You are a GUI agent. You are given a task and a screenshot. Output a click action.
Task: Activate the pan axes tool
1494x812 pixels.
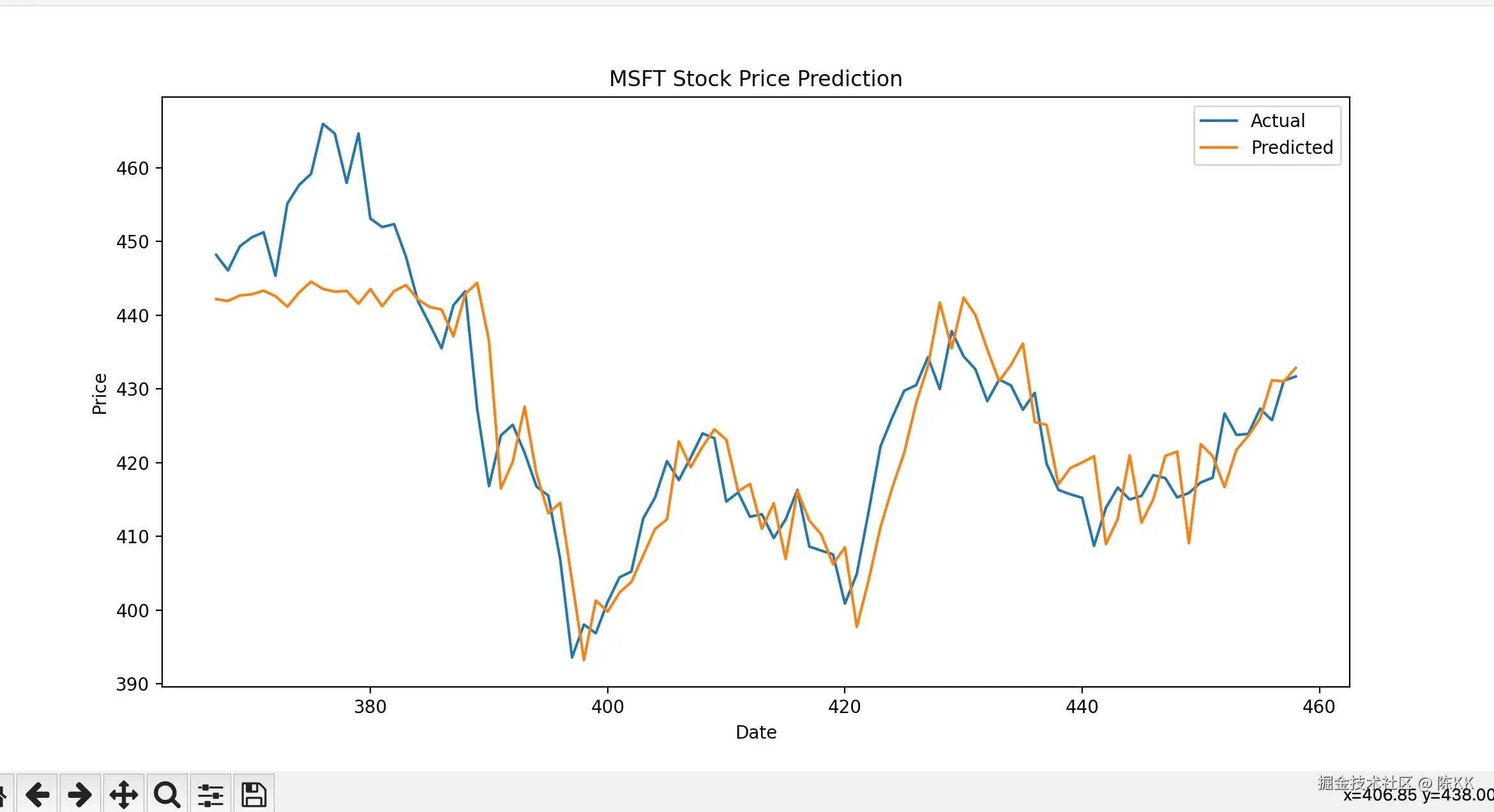click(x=123, y=795)
